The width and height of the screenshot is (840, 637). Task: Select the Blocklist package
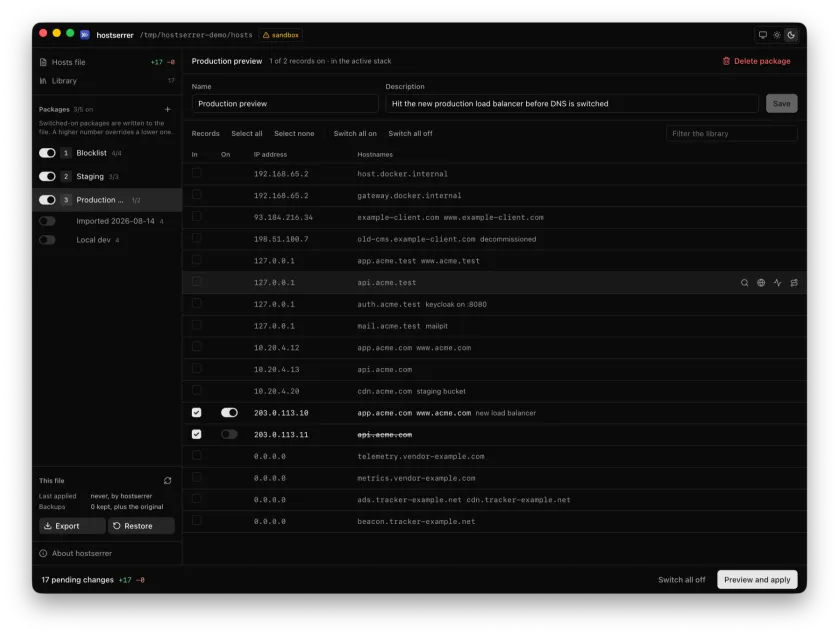pyautogui.click(x=91, y=153)
